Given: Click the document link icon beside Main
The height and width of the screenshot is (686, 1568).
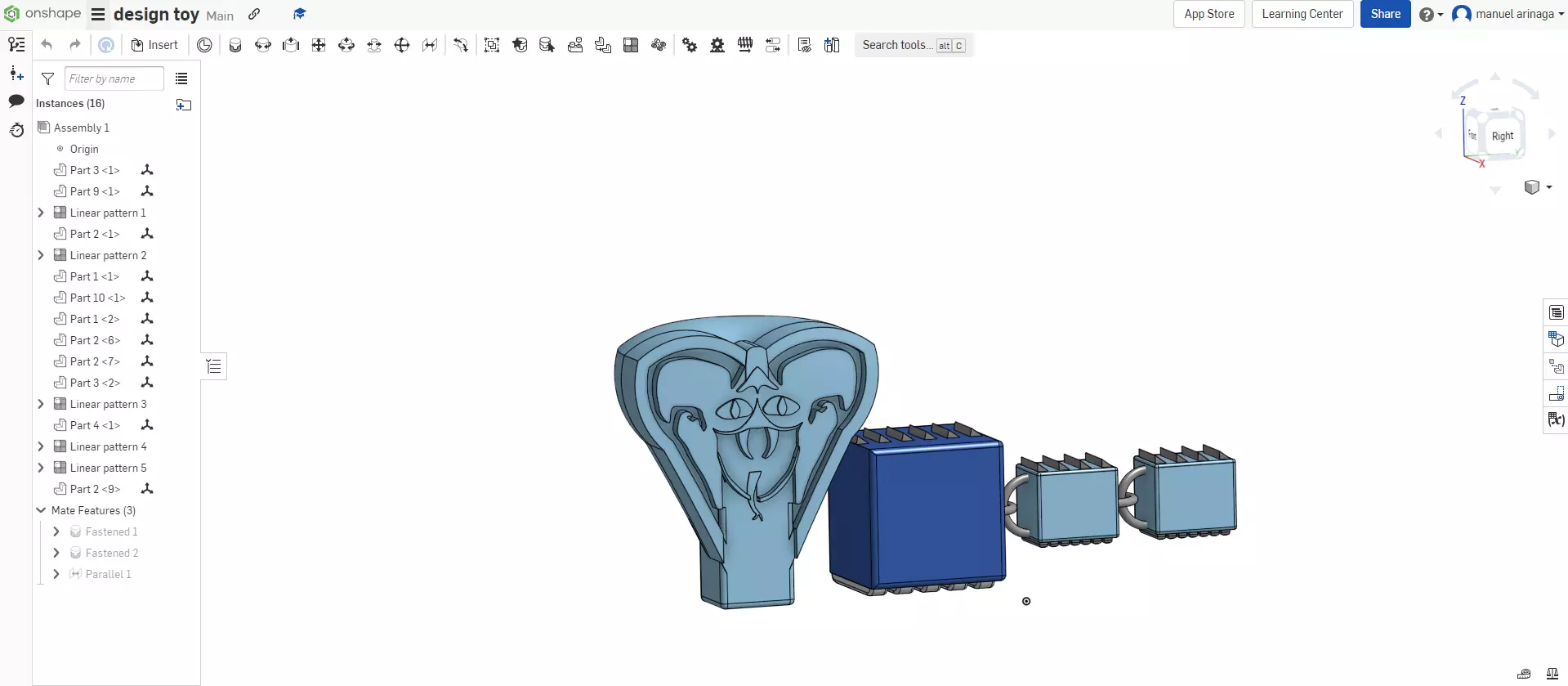Looking at the screenshot, I should (x=254, y=14).
